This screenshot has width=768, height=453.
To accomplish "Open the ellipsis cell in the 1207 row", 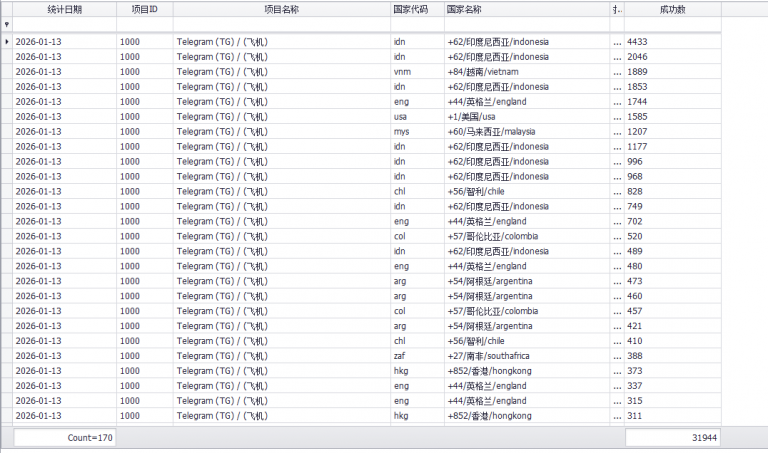I will tap(617, 131).
